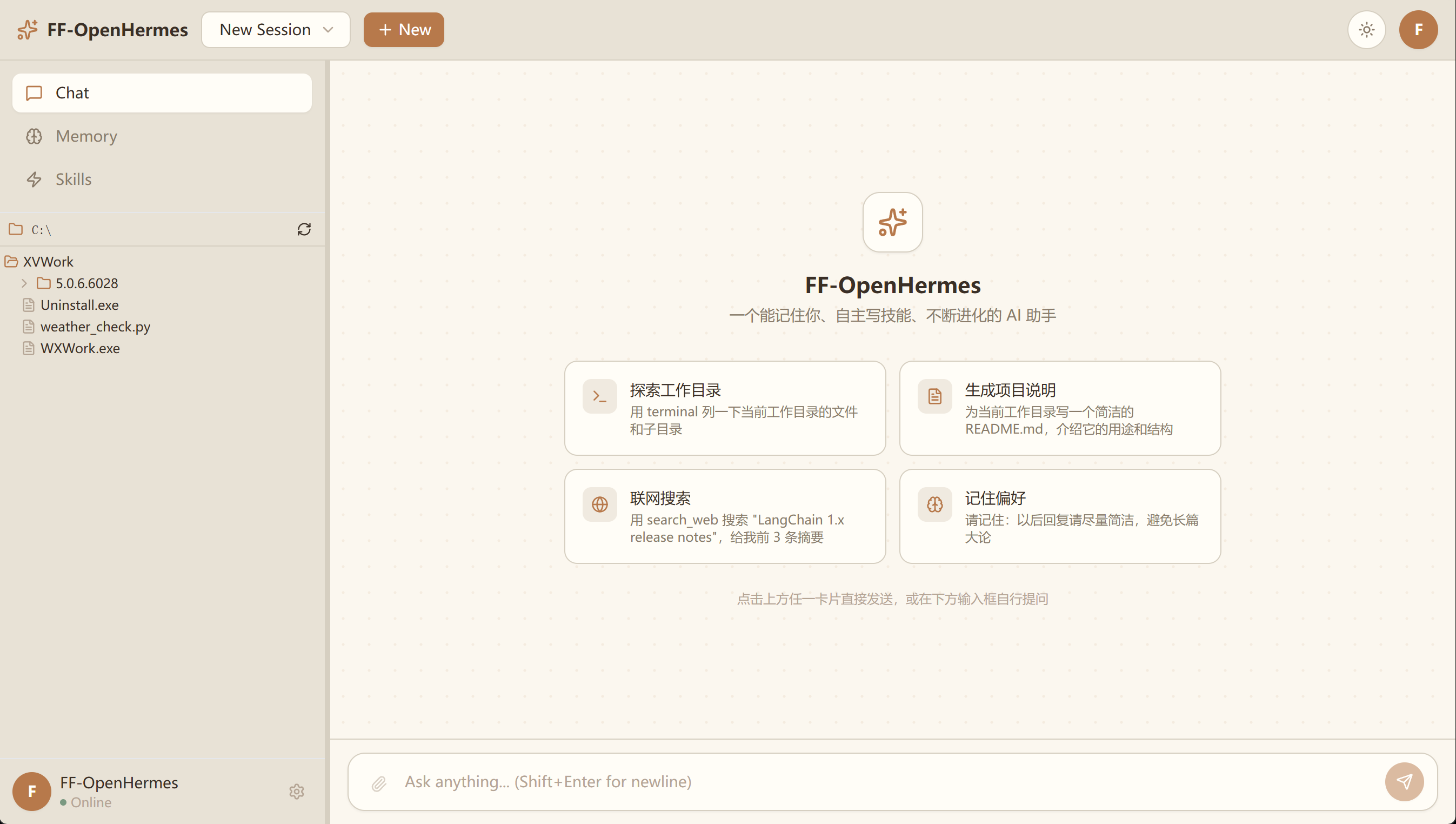Open the Memory tab
Screen dimensions: 1456x824
[x=162, y=136]
